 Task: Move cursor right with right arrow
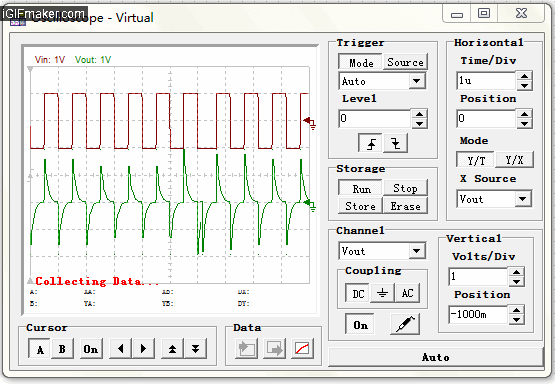[143, 349]
